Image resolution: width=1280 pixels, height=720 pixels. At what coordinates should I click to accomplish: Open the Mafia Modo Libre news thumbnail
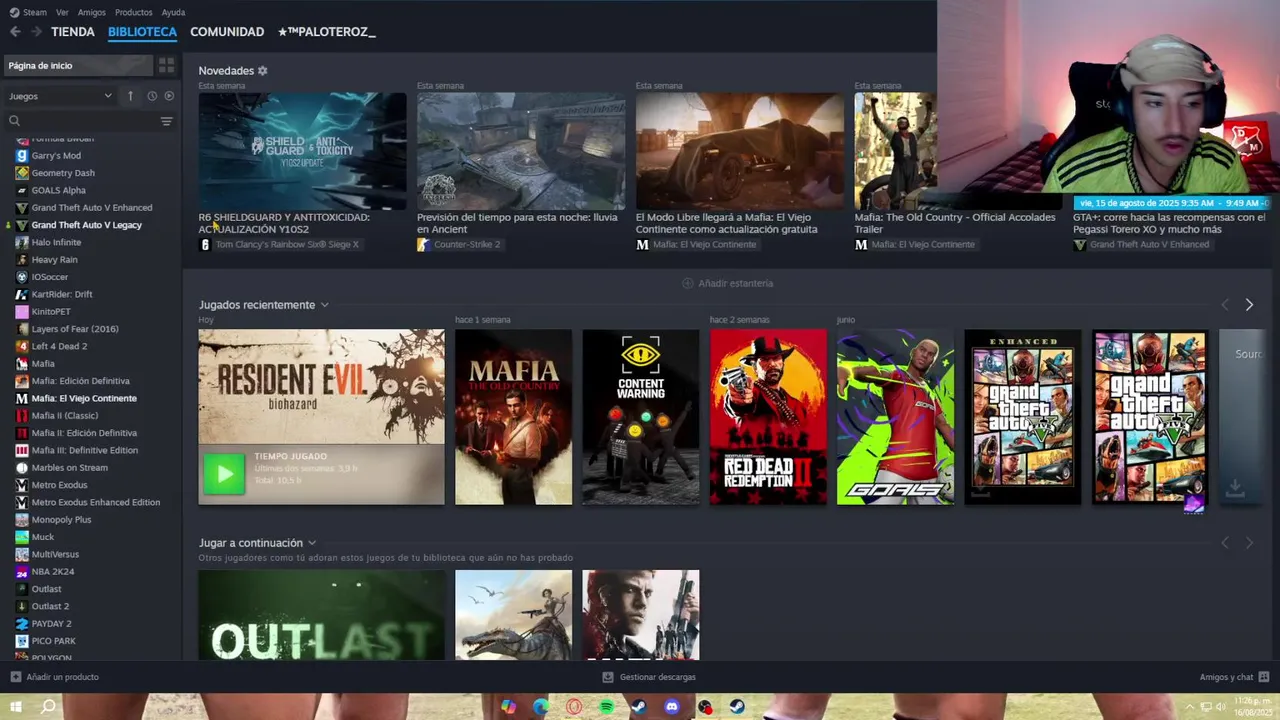740,151
